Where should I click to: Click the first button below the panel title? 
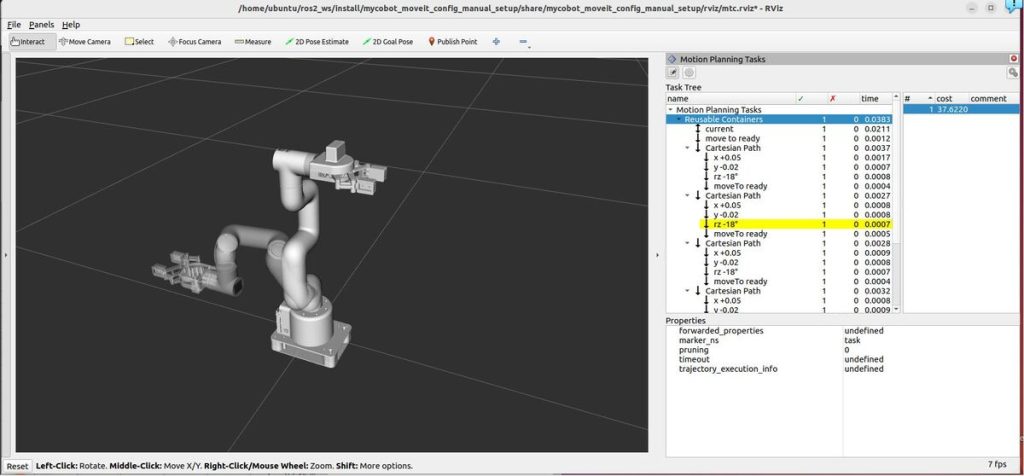(x=673, y=72)
